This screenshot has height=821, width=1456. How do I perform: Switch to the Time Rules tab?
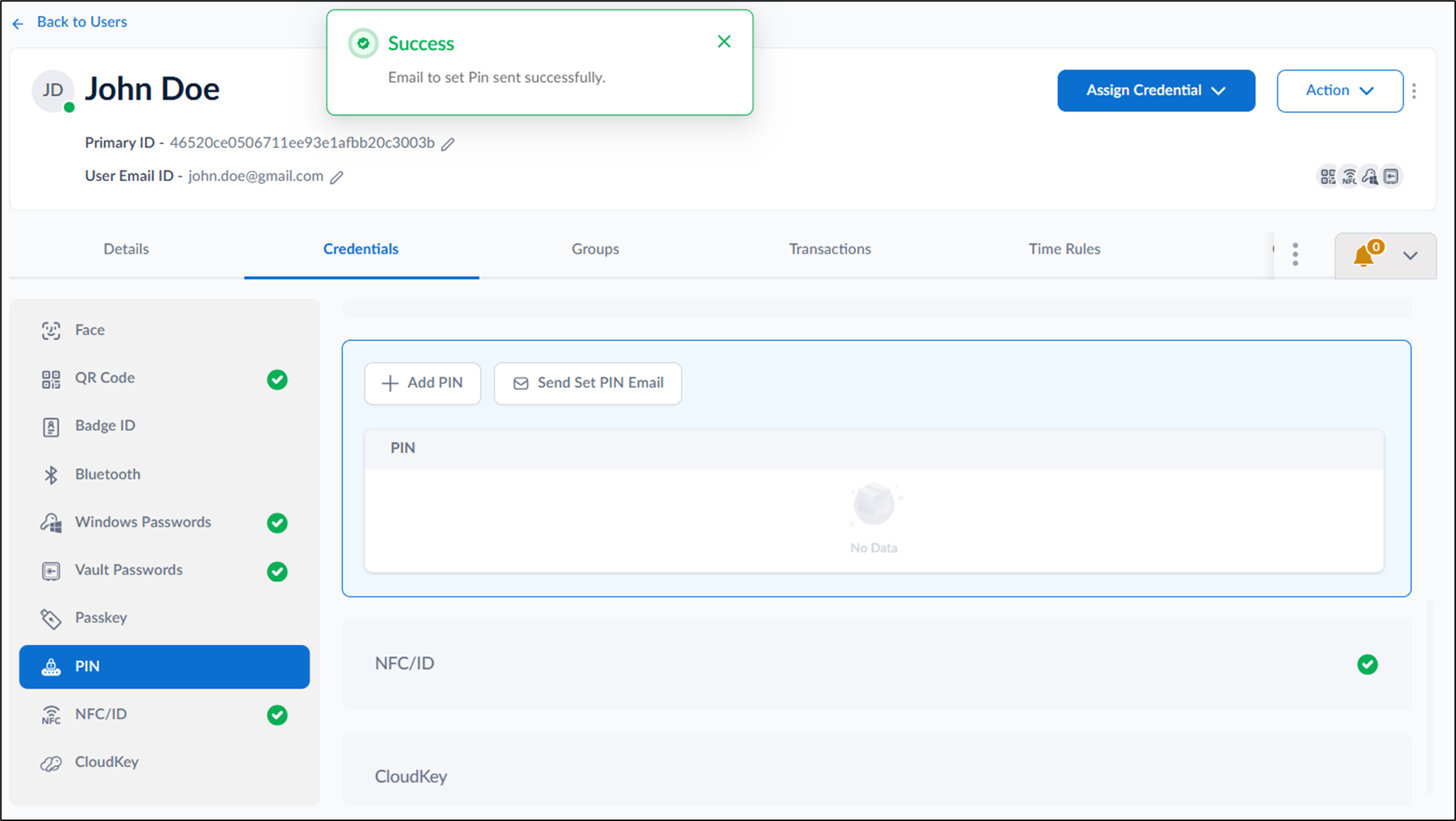point(1064,249)
